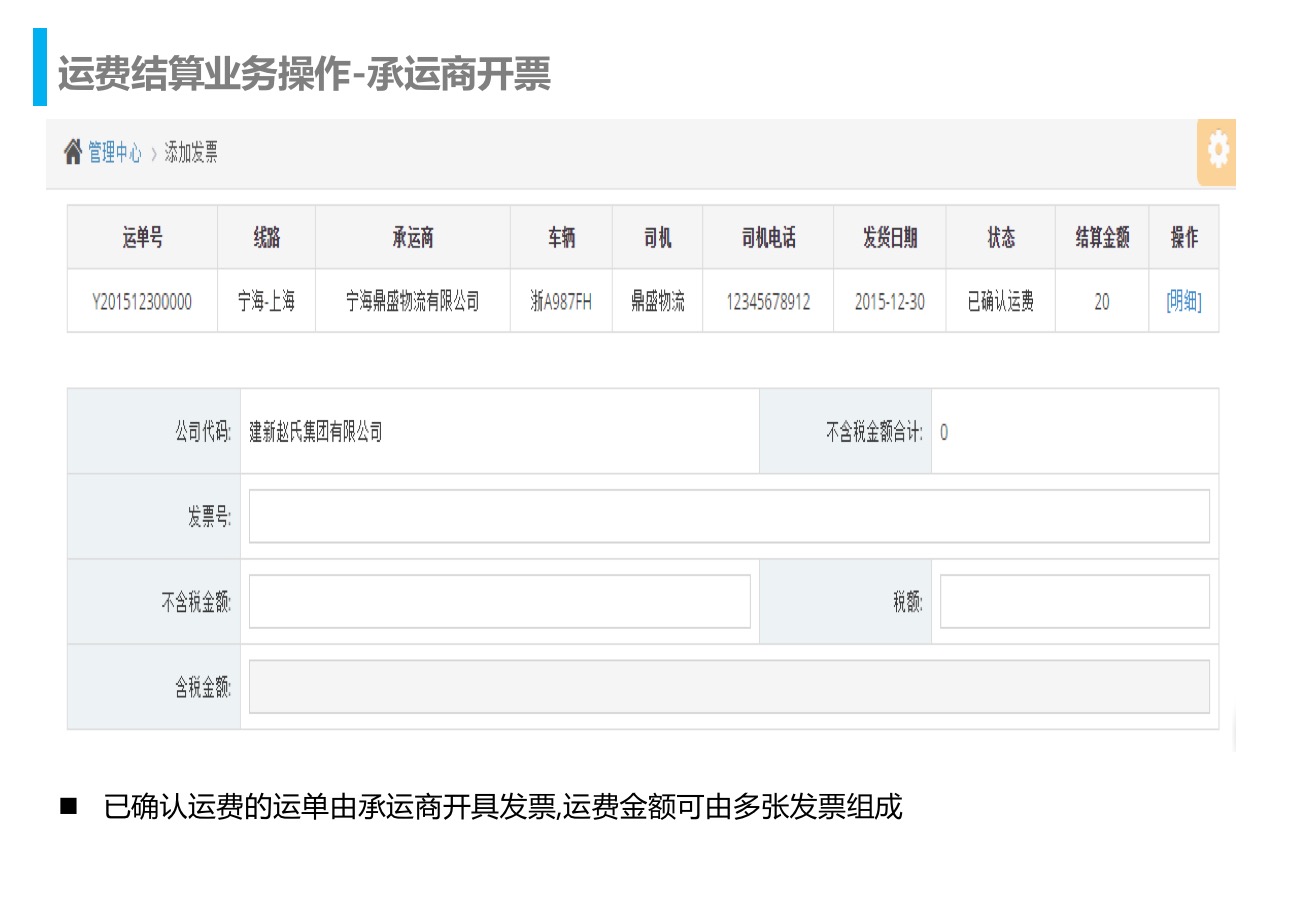Open the orange gear settings icon
The image size is (1300, 900).
tap(1217, 151)
